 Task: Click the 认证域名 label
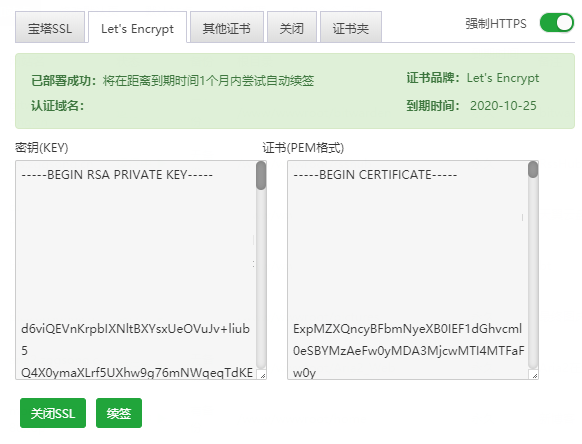[58, 106]
